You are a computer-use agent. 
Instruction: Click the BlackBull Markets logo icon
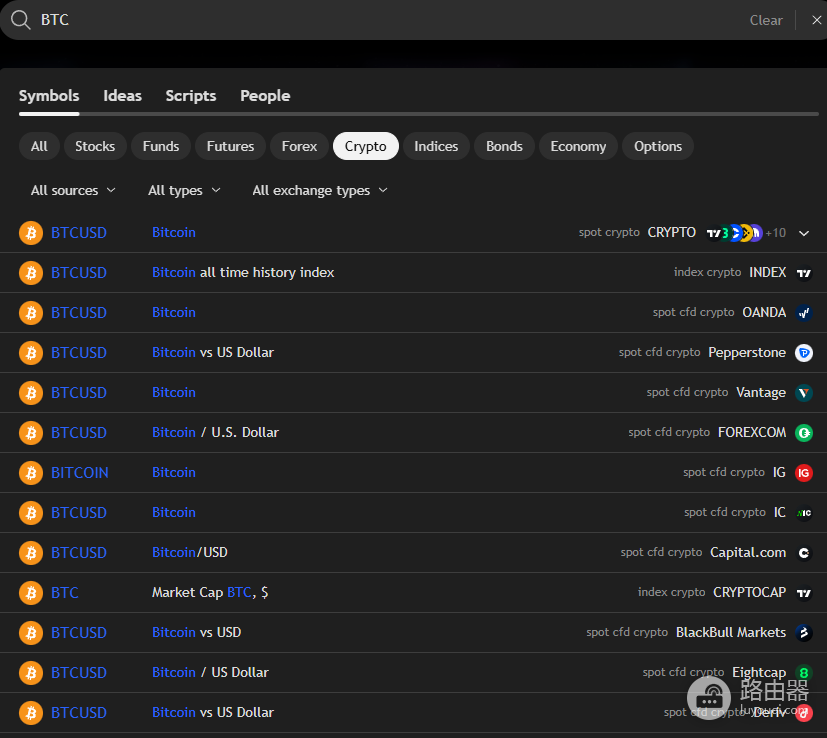804,632
